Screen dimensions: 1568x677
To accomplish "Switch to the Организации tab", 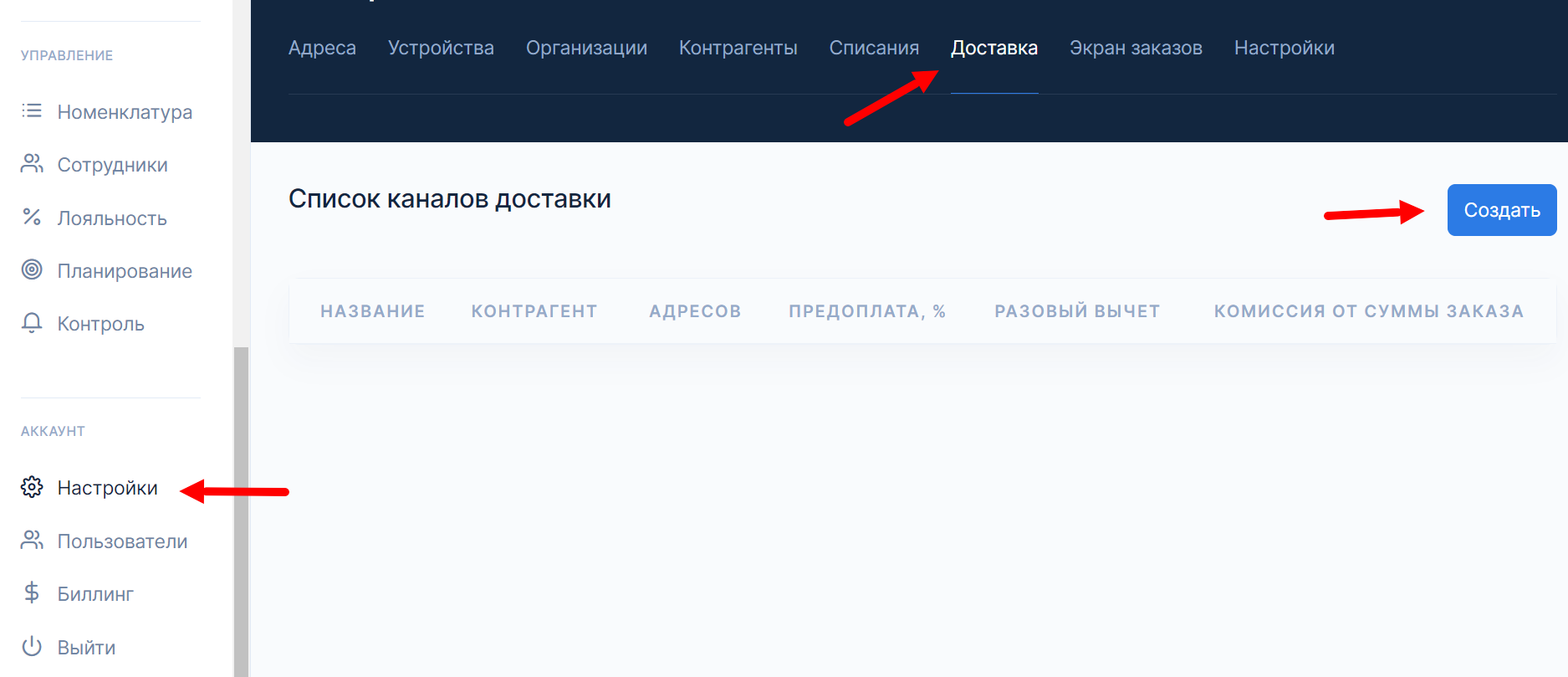I will (x=586, y=48).
